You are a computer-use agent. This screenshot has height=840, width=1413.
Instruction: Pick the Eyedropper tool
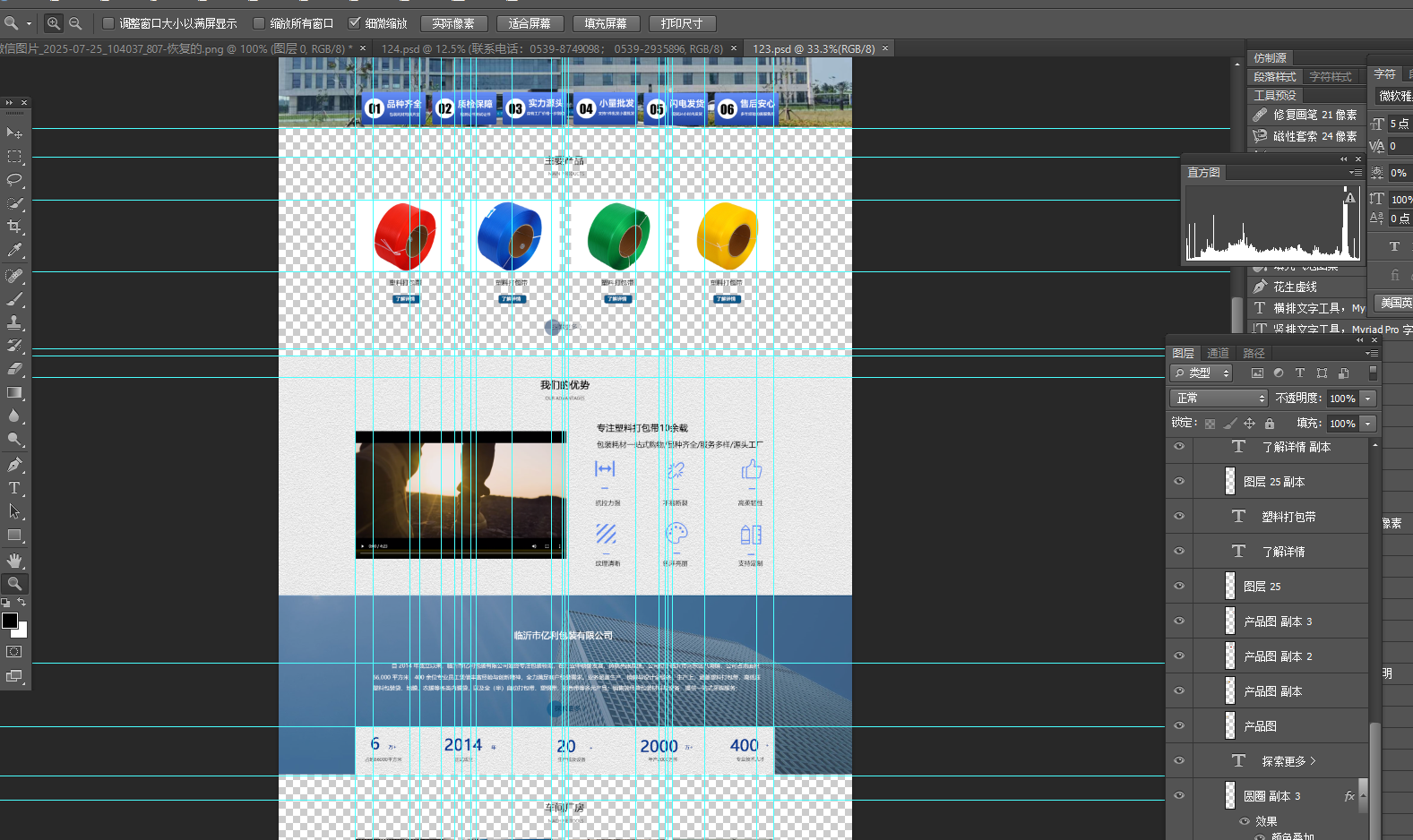coord(14,251)
